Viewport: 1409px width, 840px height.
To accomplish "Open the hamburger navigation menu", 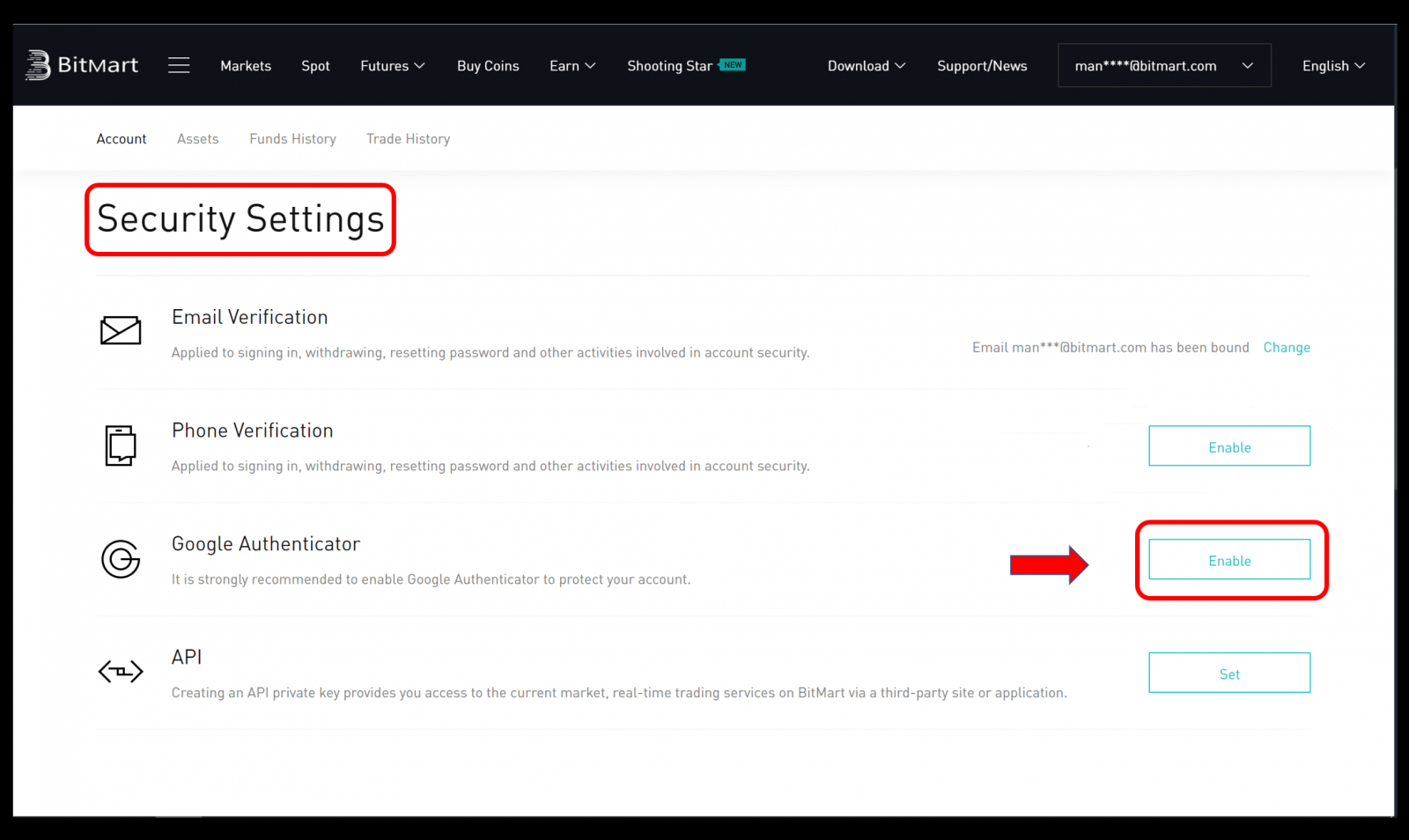I will coord(179,64).
